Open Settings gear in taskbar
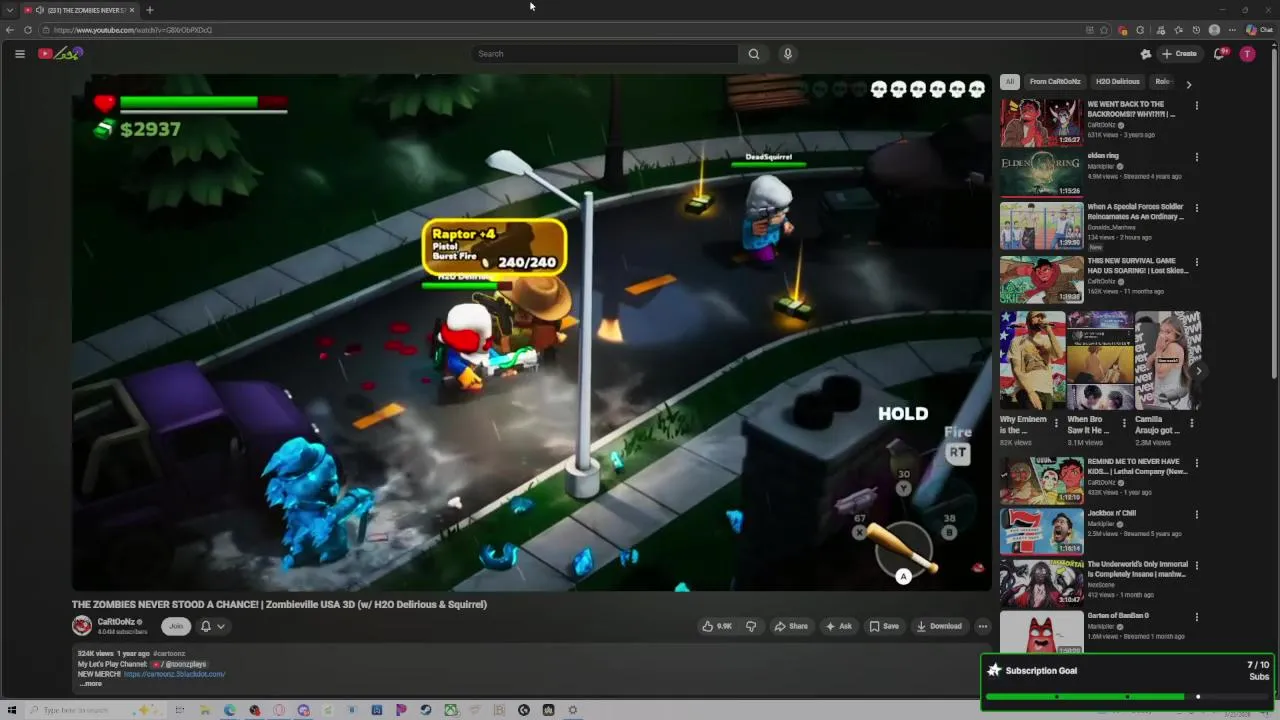1280x720 pixels. [573, 710]
